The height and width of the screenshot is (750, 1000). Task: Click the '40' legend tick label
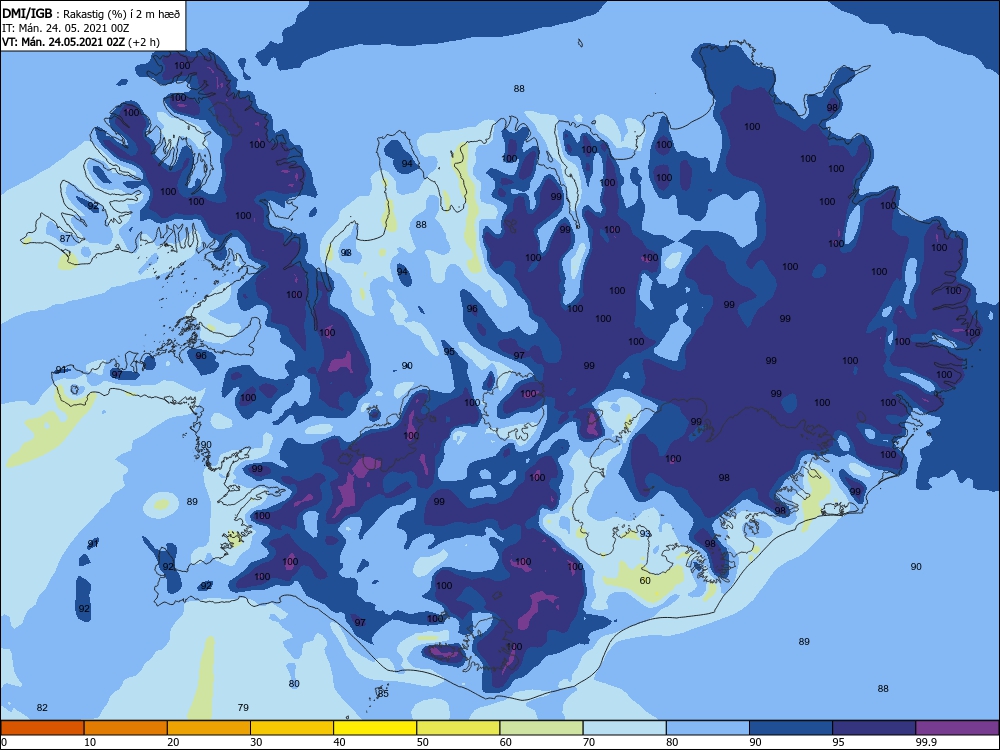pyautogui.click(x=339, y=742)
